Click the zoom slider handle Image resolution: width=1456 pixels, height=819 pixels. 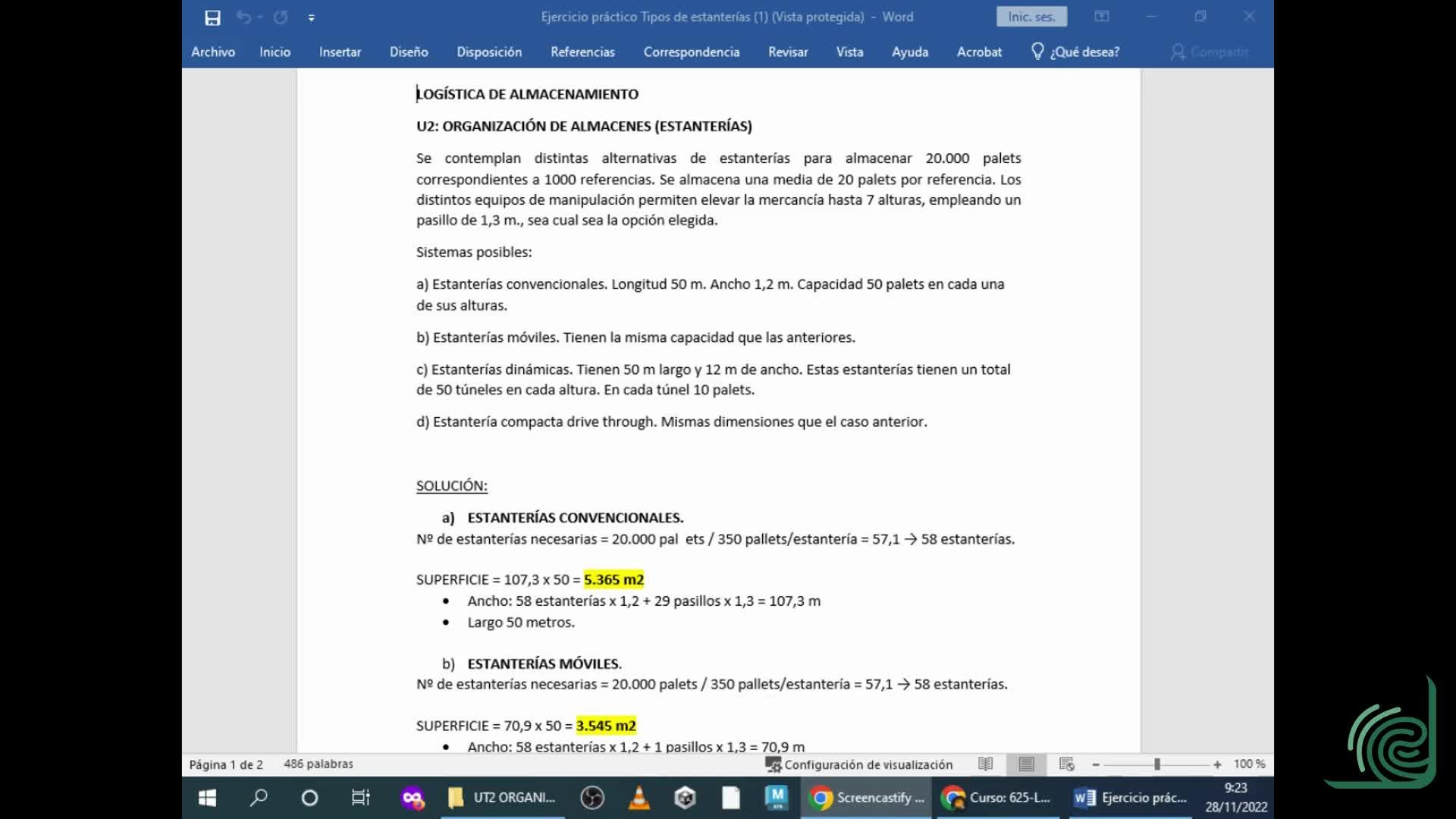click(1157, 764)
